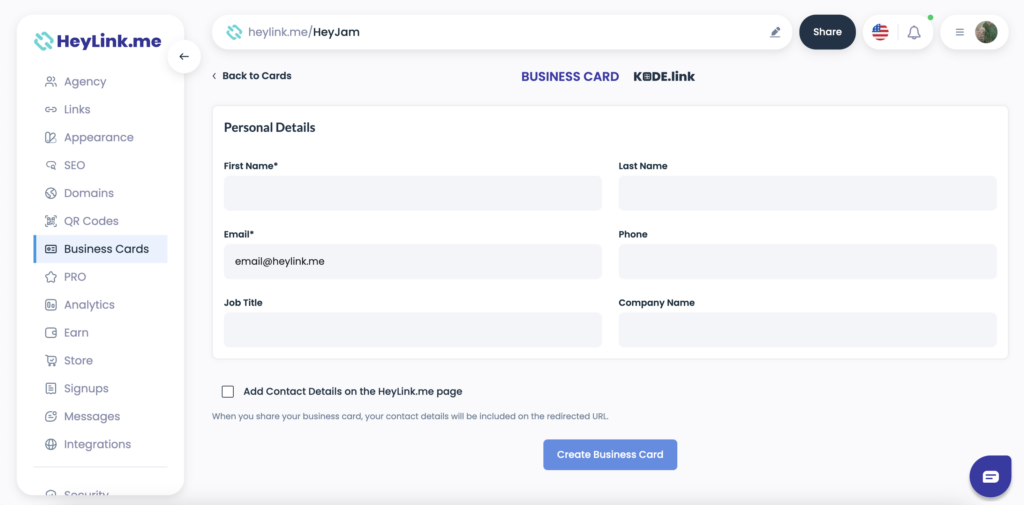Click the user profile avatar

(x=986, y=32)
